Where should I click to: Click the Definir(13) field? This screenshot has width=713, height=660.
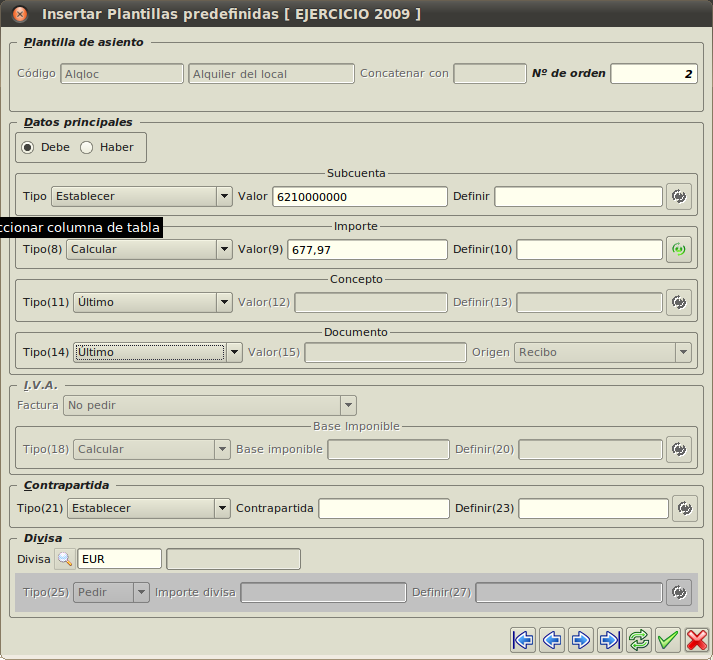click(x=589, y=302)
